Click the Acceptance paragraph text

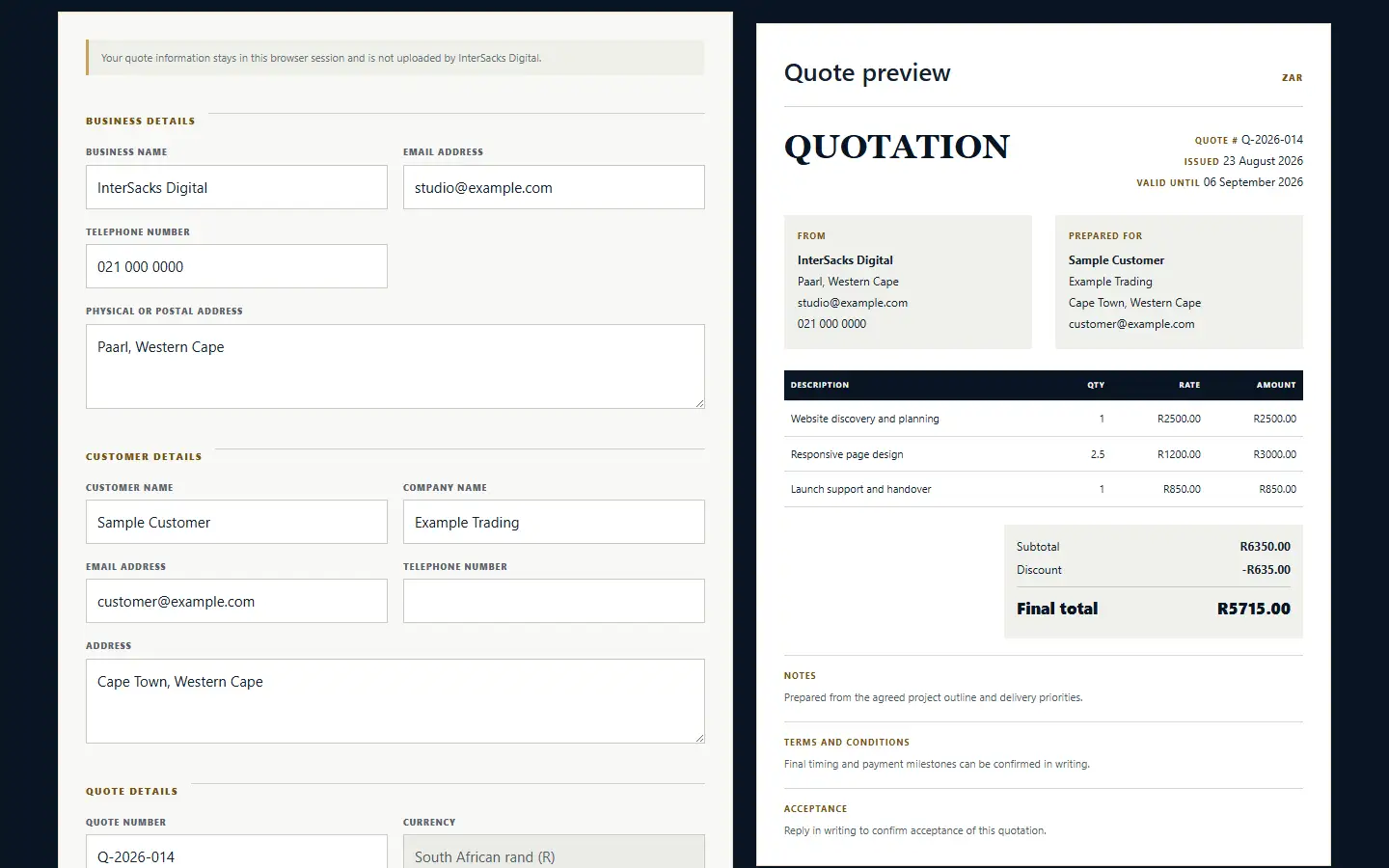click(915, 830)
